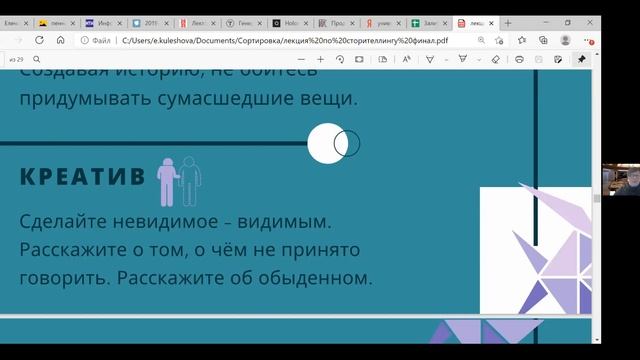Select the PDF Highlight tool
640x360 pixels.
[462, 59]
